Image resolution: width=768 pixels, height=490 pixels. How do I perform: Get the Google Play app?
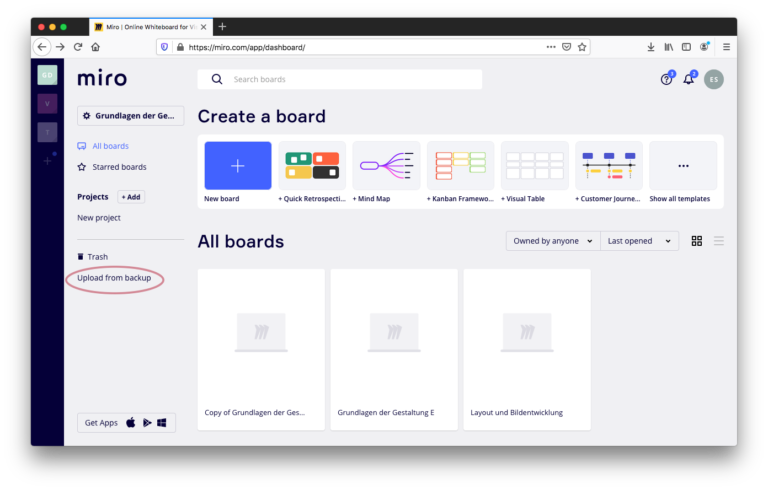click(147, 422)
